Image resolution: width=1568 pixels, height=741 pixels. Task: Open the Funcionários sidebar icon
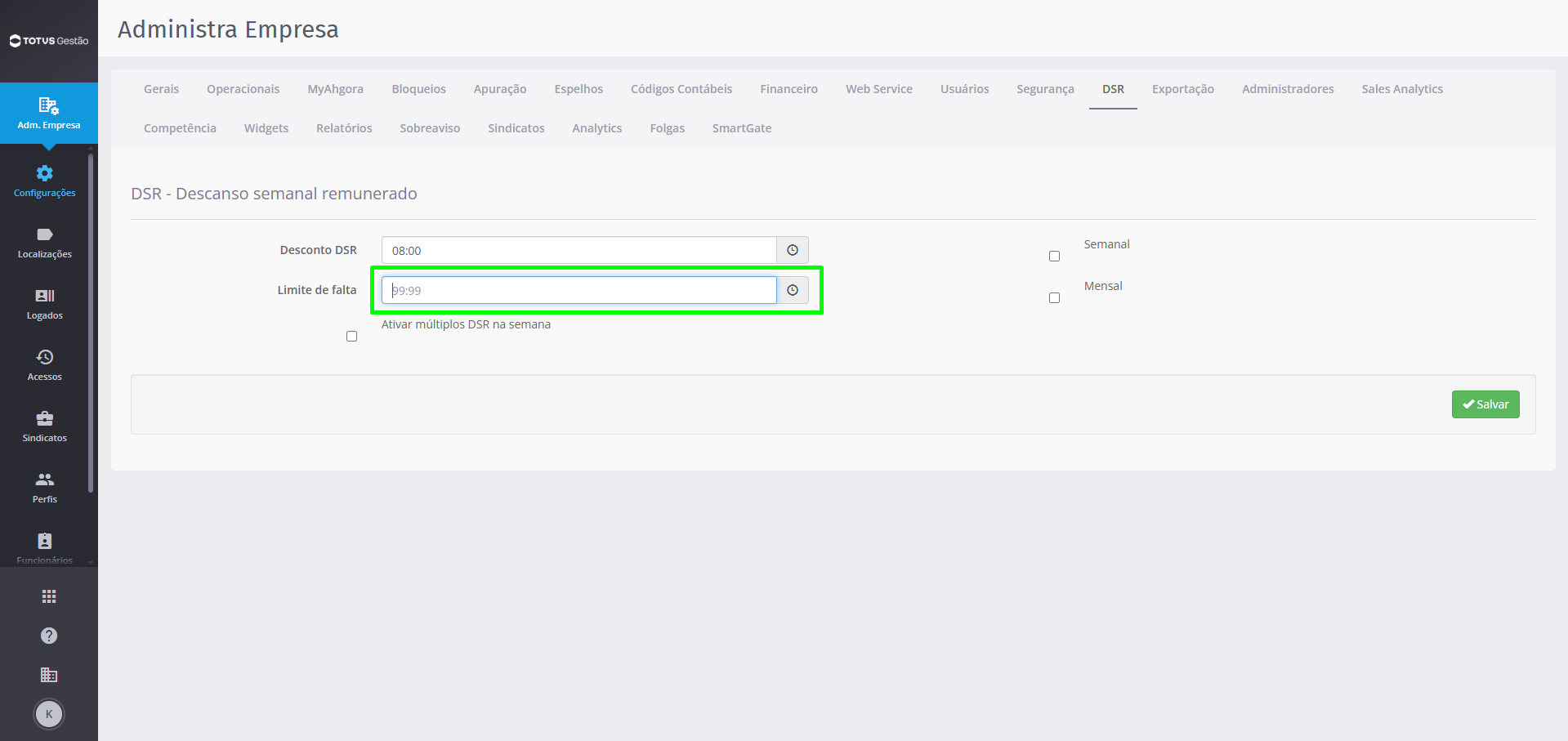(45, 541)
